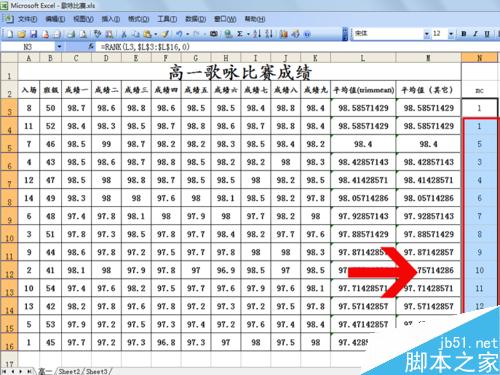The height and width of the screenshot is (375, 500).
Task: Click the Copy icon
Action: coord(136,34)
